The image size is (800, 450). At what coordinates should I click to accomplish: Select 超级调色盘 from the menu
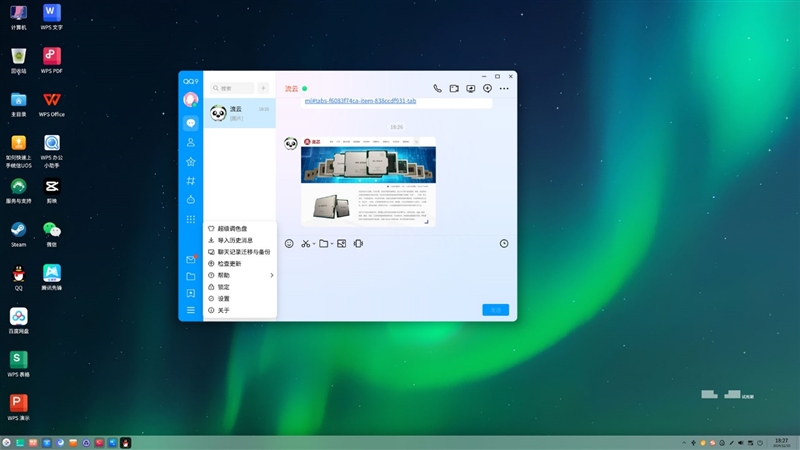pyautogui.click(x=232, y=229)
